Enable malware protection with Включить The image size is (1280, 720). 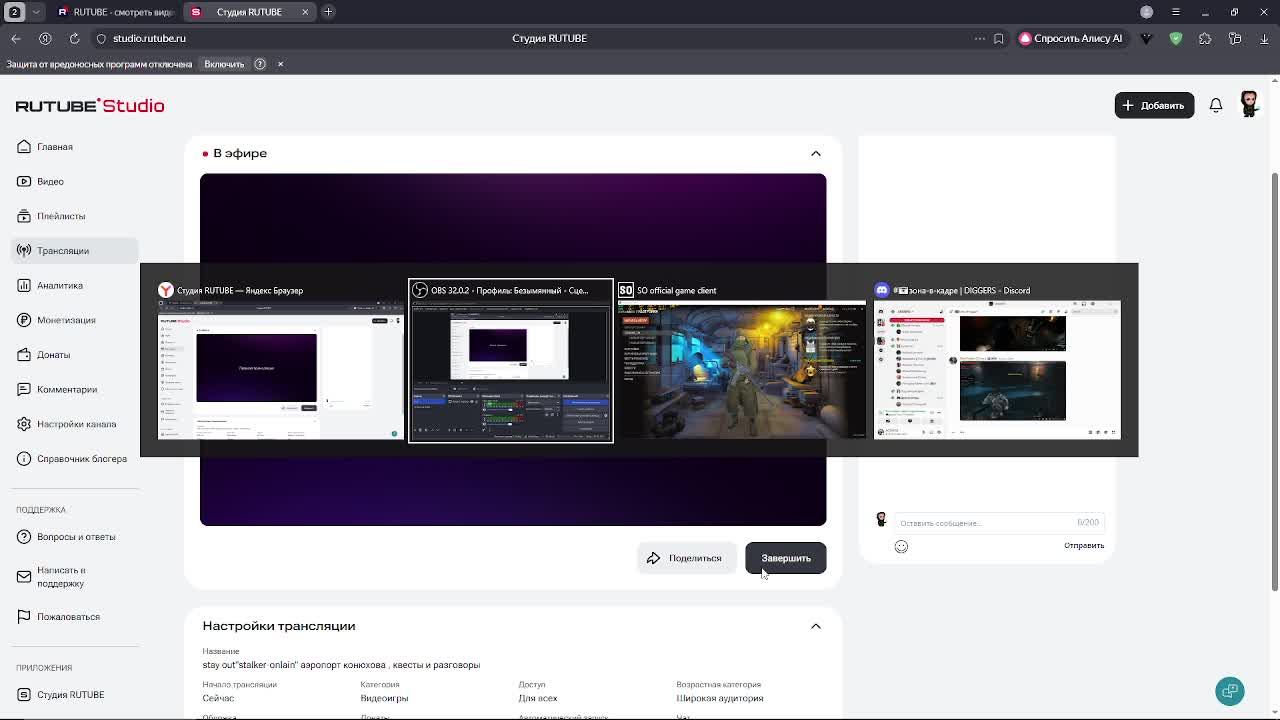224,64
